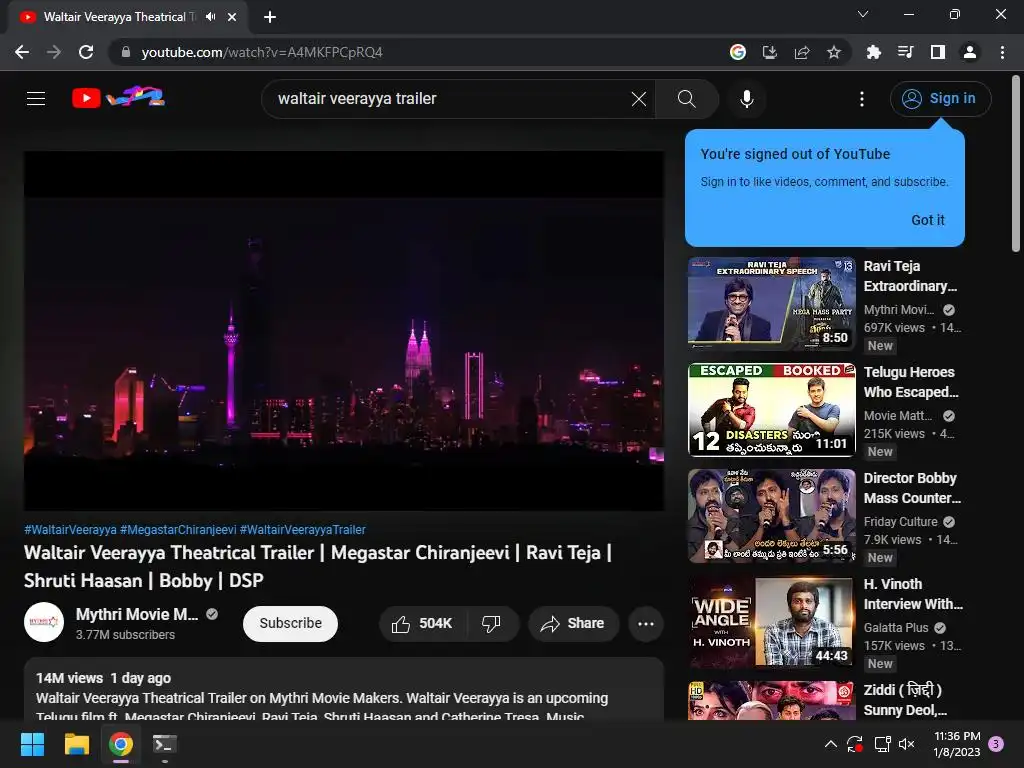Open the YouTube hamburger guide menu

[36, 99]
